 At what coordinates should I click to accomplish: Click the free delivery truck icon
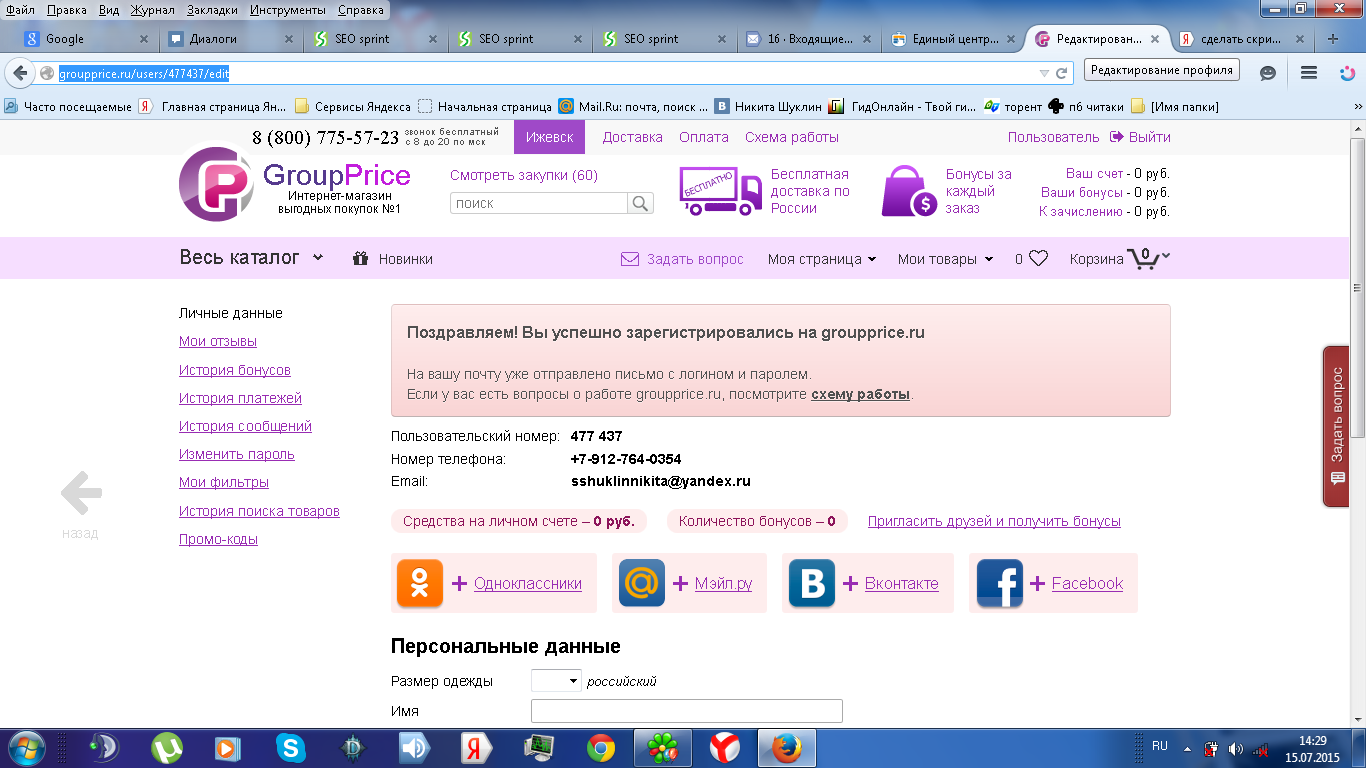click(721, 191)
